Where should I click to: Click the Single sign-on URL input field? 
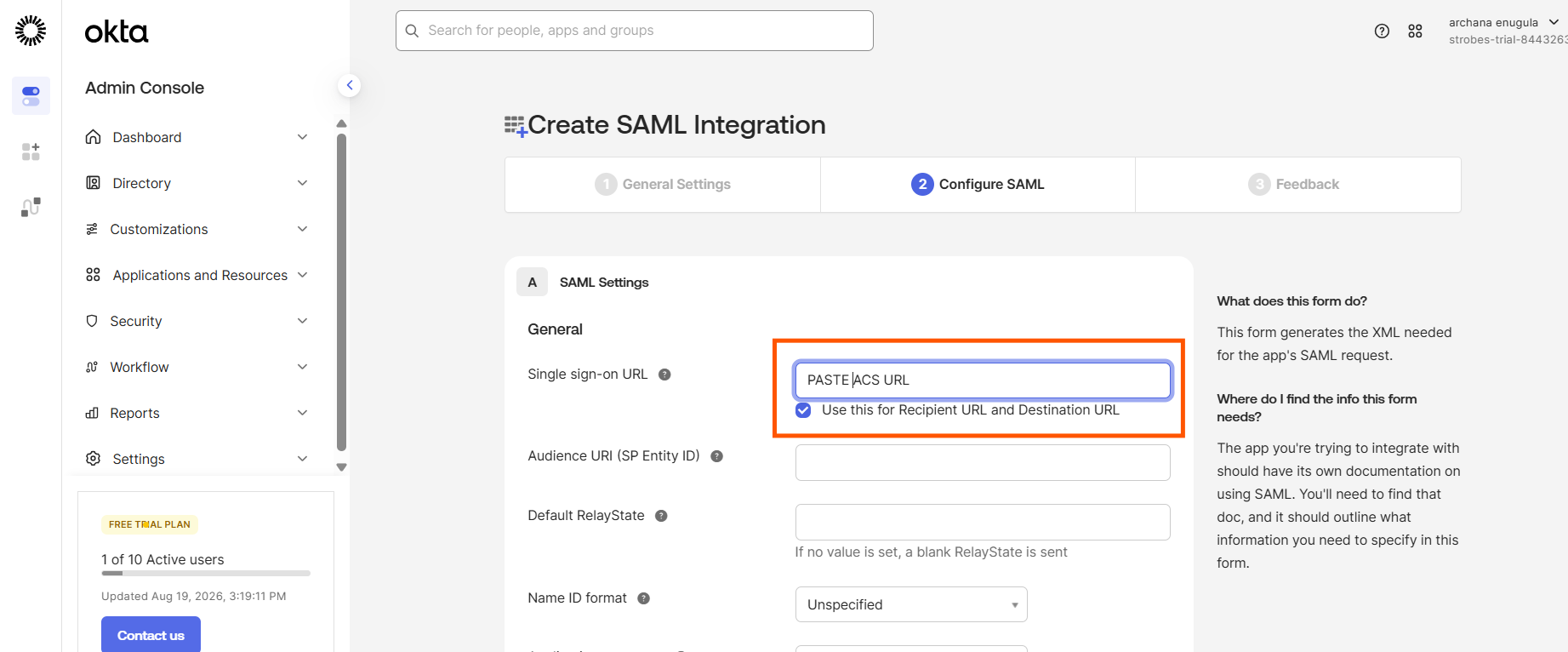983,380
